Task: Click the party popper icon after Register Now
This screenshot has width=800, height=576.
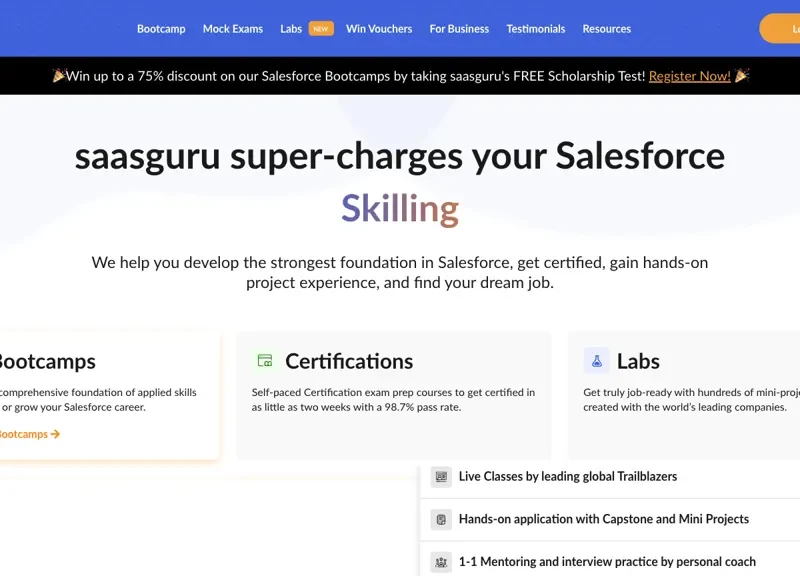Action: pos(742,76)
